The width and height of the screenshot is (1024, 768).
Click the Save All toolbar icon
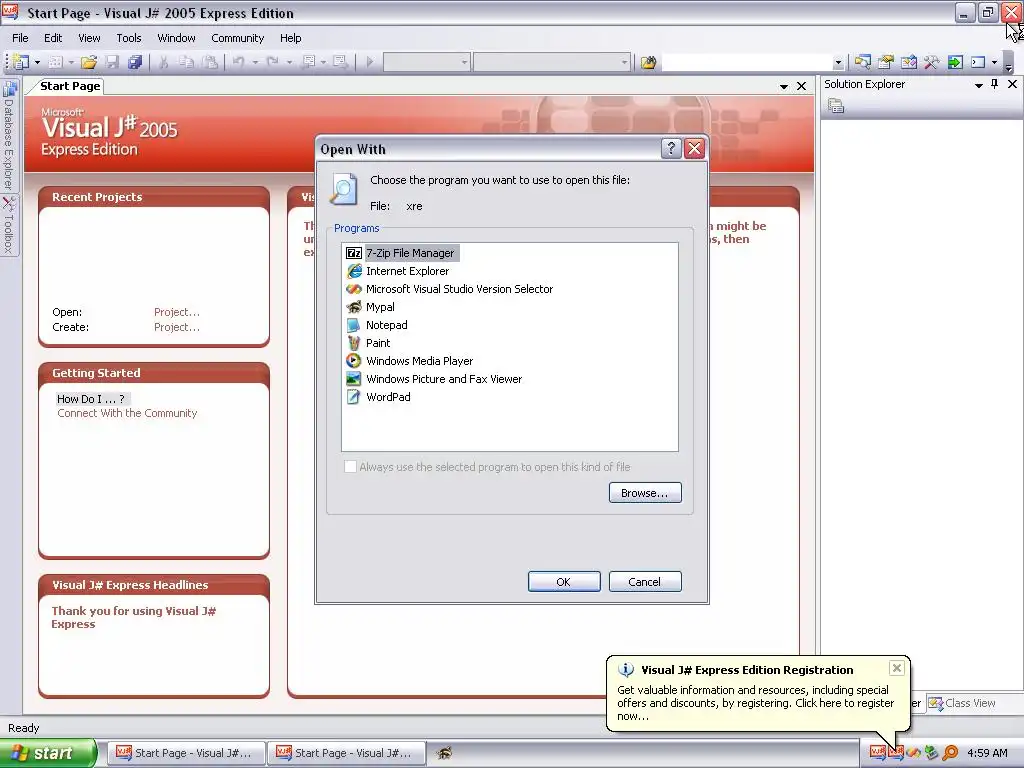pyautogui.click(x=135, y=62)
